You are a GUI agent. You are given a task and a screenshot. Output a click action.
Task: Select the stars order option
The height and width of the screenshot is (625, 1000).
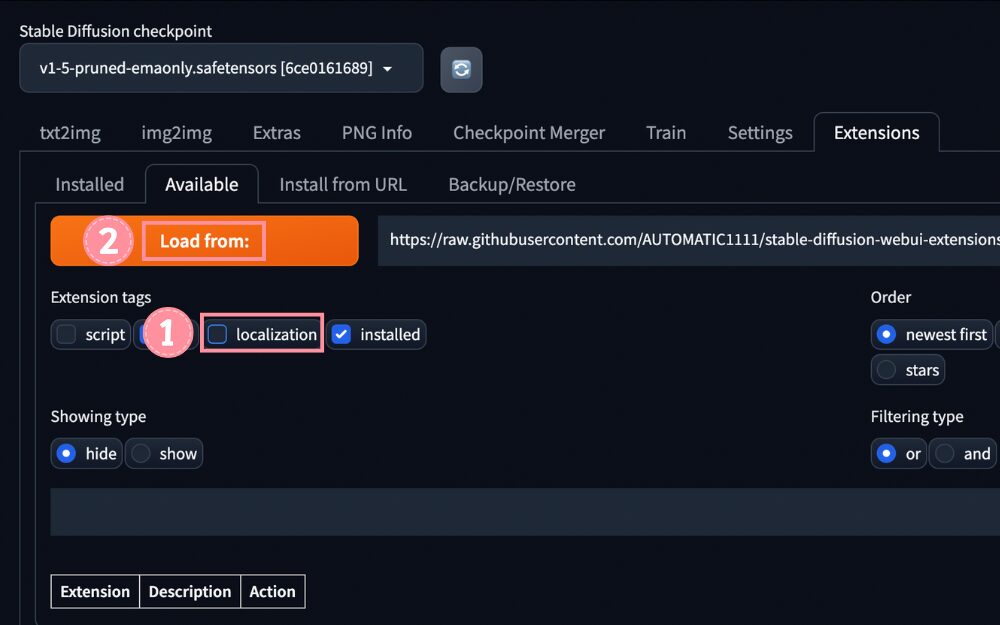coord(886,371)
